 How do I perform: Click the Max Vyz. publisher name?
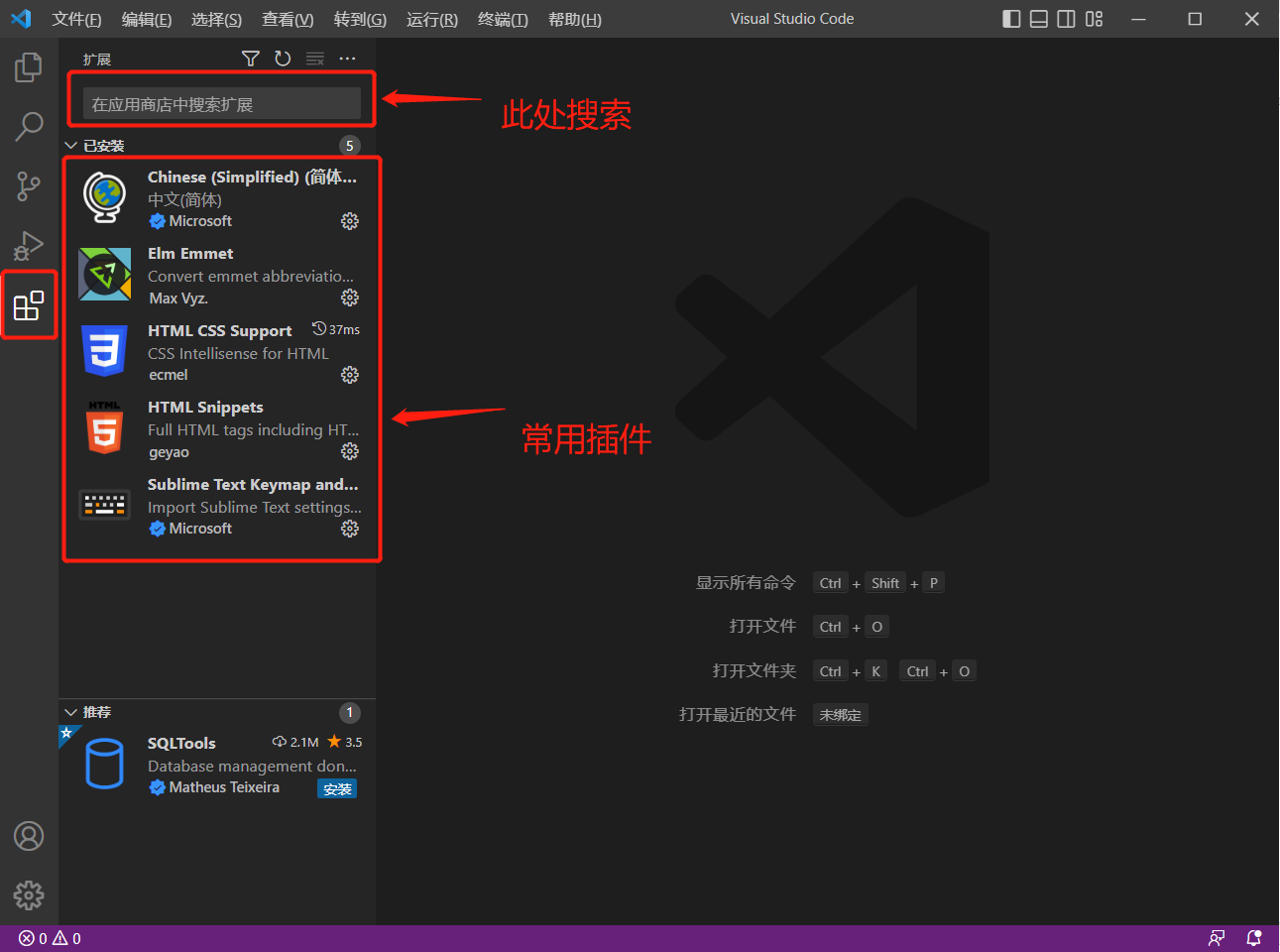[178, 298]
